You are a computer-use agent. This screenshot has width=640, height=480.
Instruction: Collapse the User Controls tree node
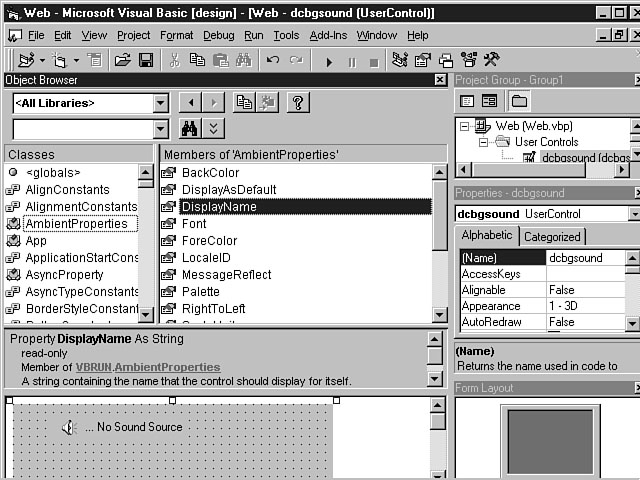tap(485, 142)
